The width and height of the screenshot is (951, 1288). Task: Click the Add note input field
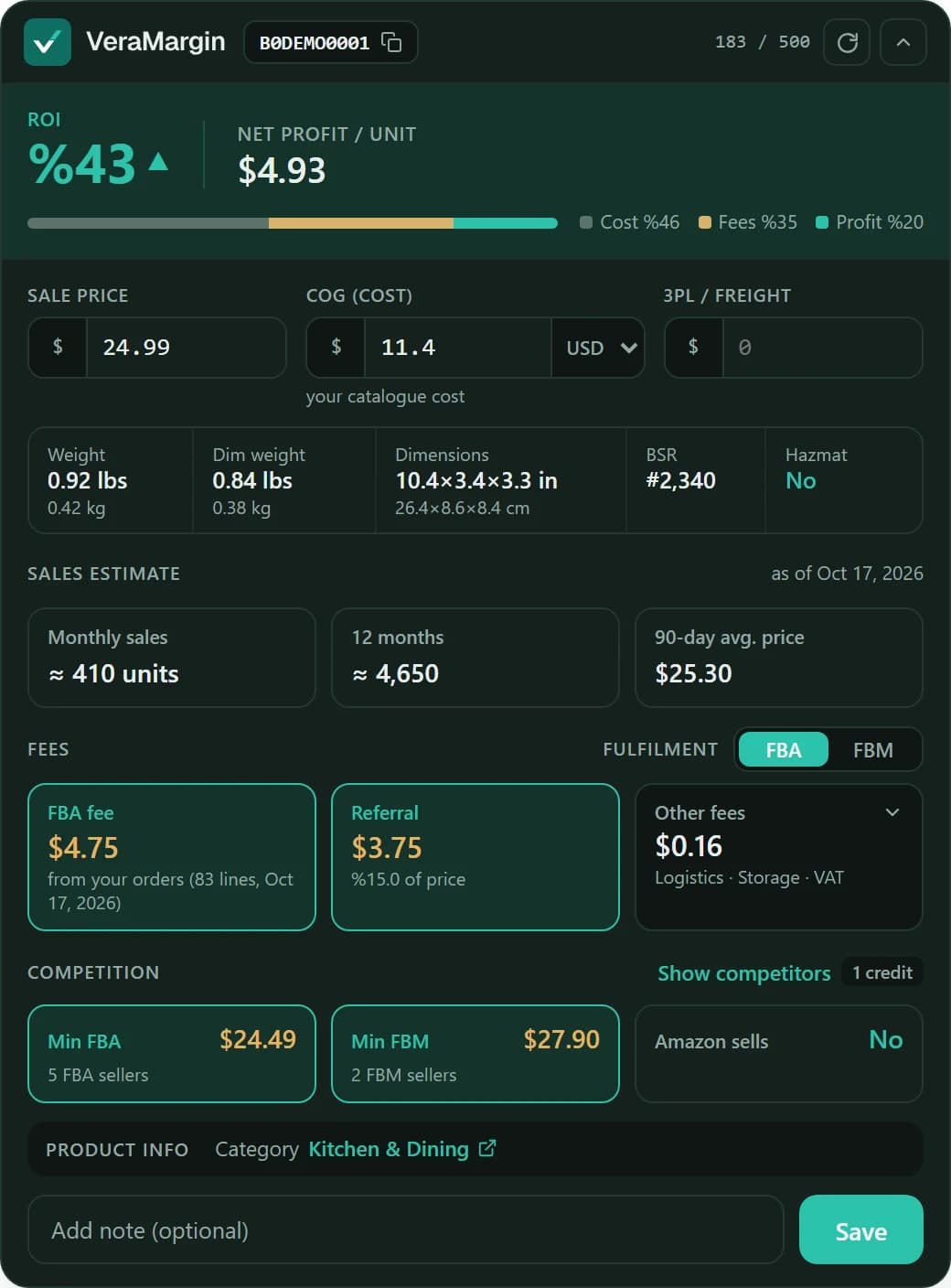click(x=406, y=1230)
